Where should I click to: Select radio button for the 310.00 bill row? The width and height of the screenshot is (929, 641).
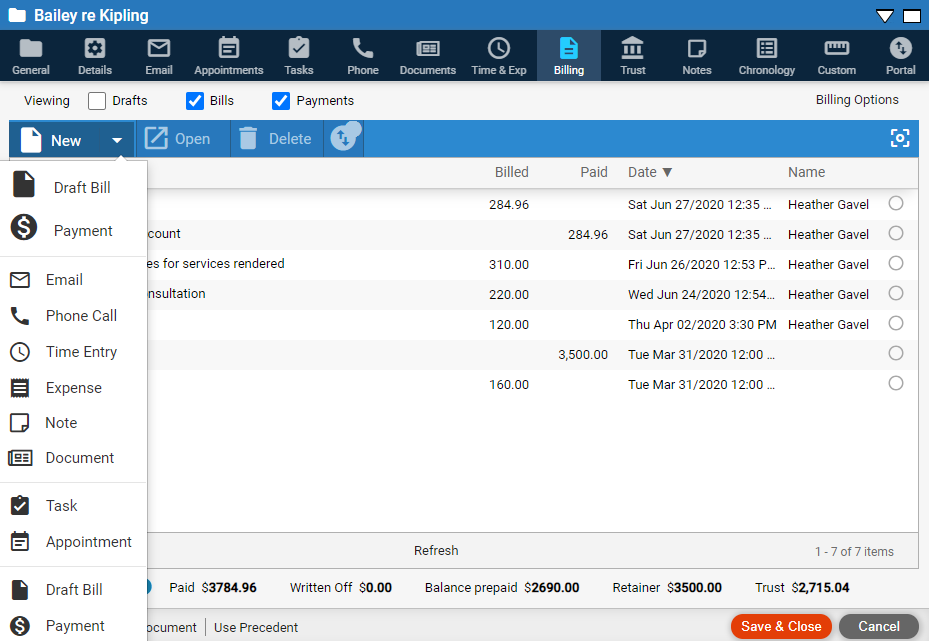pos(896,264)
